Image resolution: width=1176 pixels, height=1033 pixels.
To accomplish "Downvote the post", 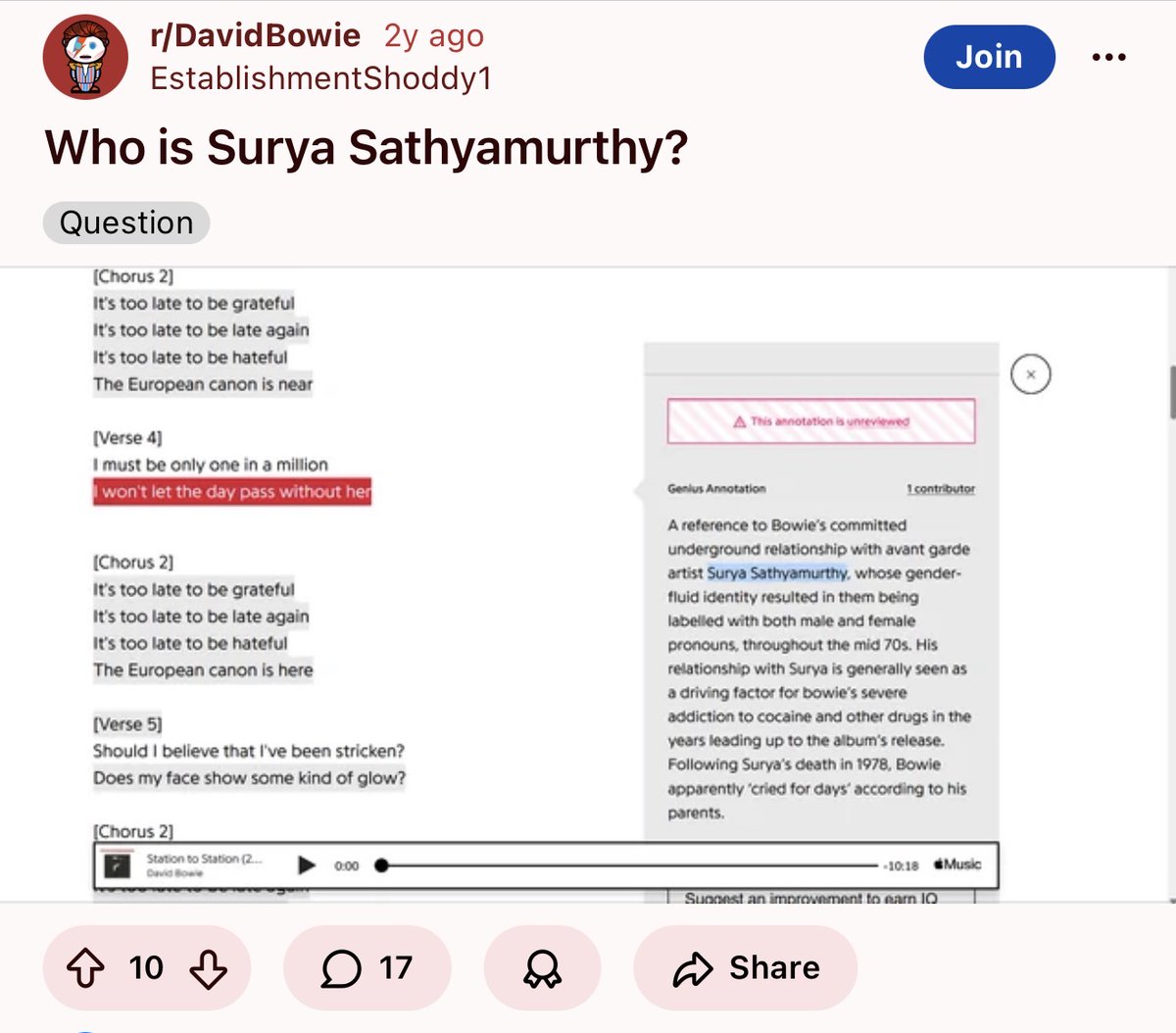I will [x=208, y=968].
